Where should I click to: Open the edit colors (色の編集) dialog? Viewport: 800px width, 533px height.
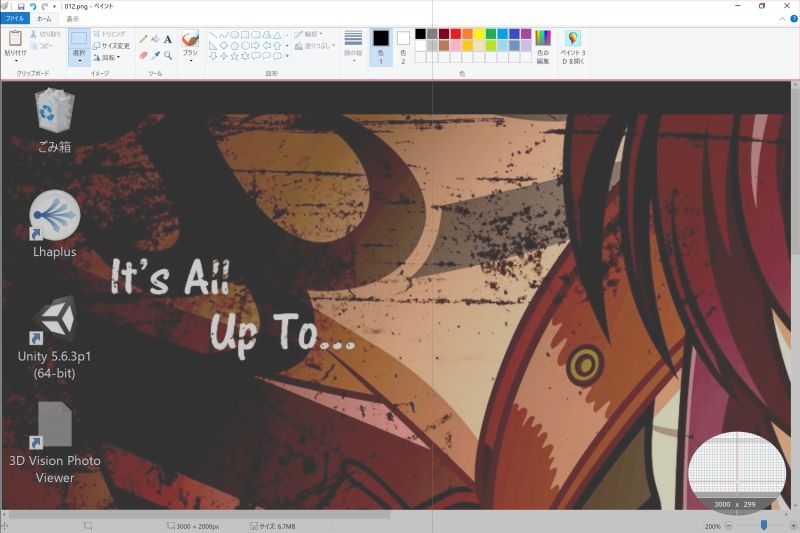click(x=543, y=47)
